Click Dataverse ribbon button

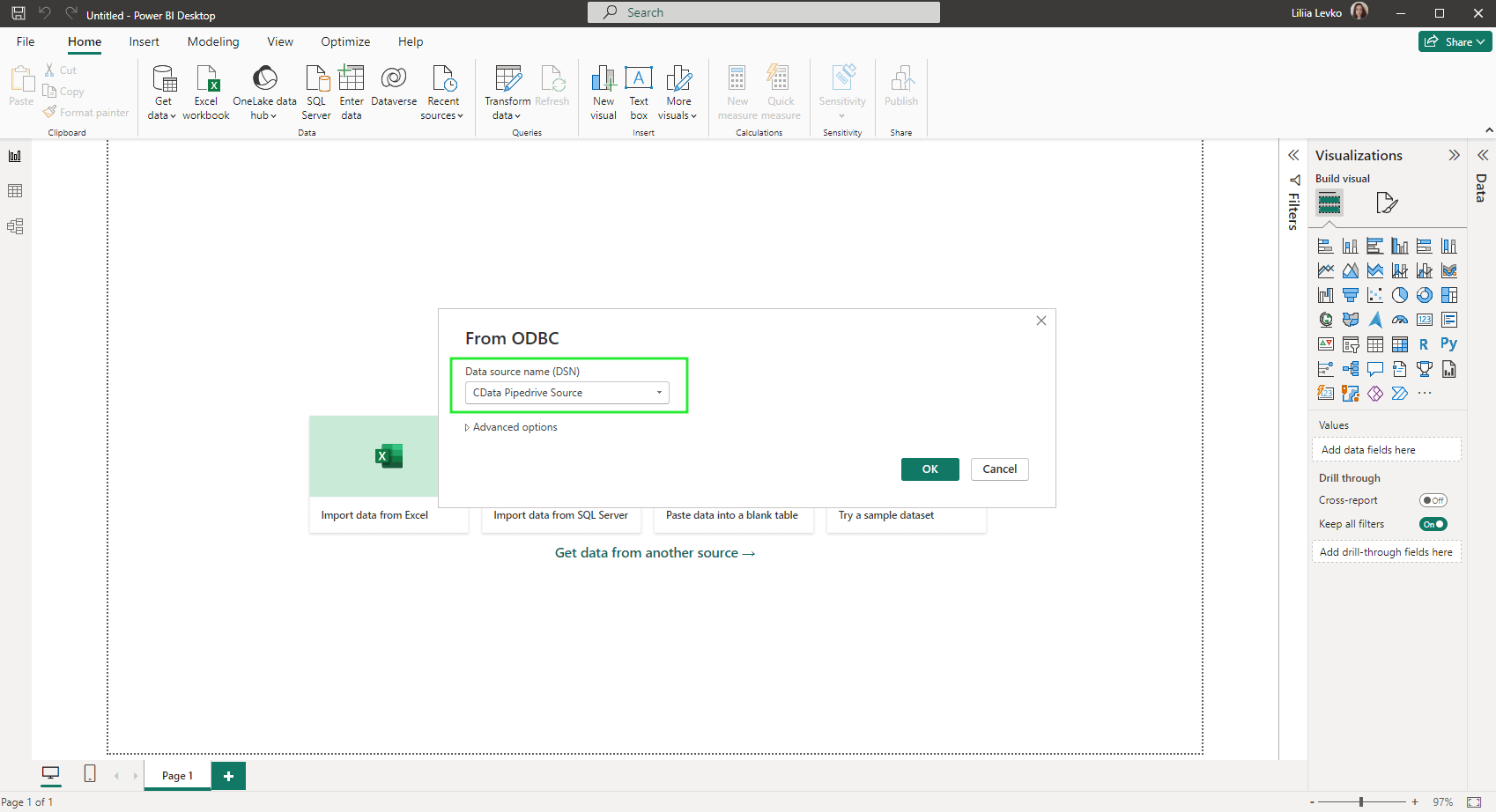[x=394, y=86]
